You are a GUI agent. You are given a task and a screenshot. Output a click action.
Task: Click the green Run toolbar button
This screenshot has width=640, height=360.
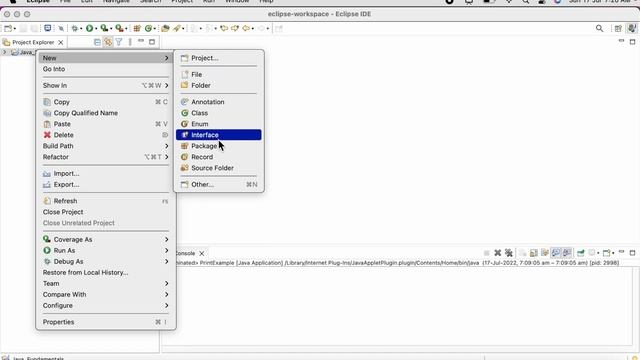click(89, 28)
